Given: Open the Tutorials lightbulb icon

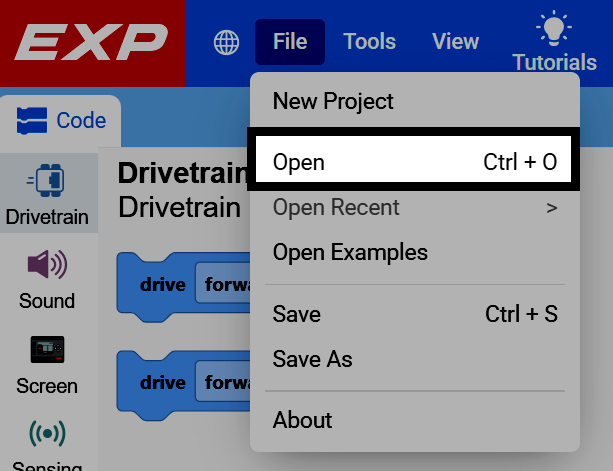Looking at the screenshot, I should click(x=554, y=28).
